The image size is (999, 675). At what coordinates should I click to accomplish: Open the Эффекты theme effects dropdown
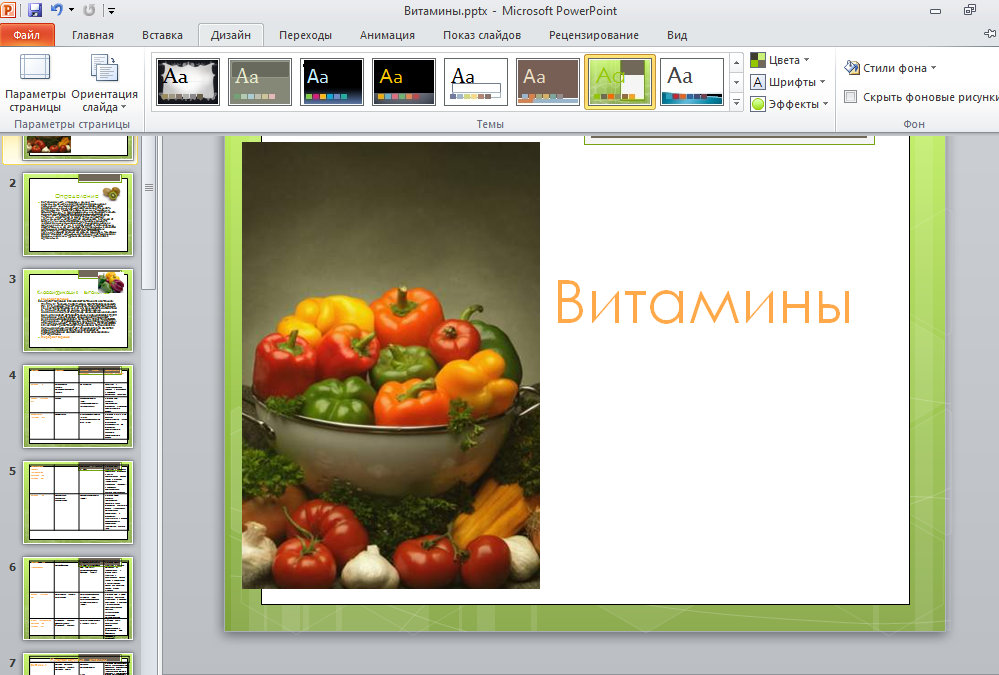(x=789, y=104)
